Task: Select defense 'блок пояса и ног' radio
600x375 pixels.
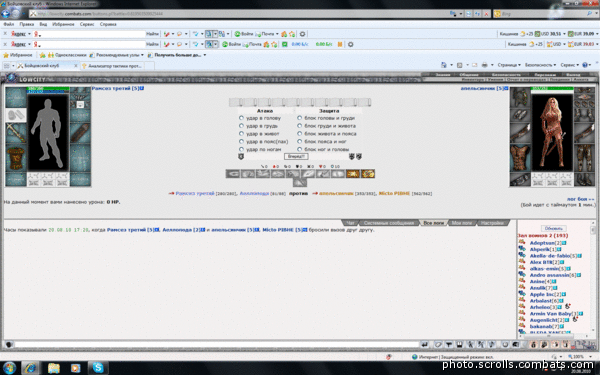Action: click(x=300, y=141)
